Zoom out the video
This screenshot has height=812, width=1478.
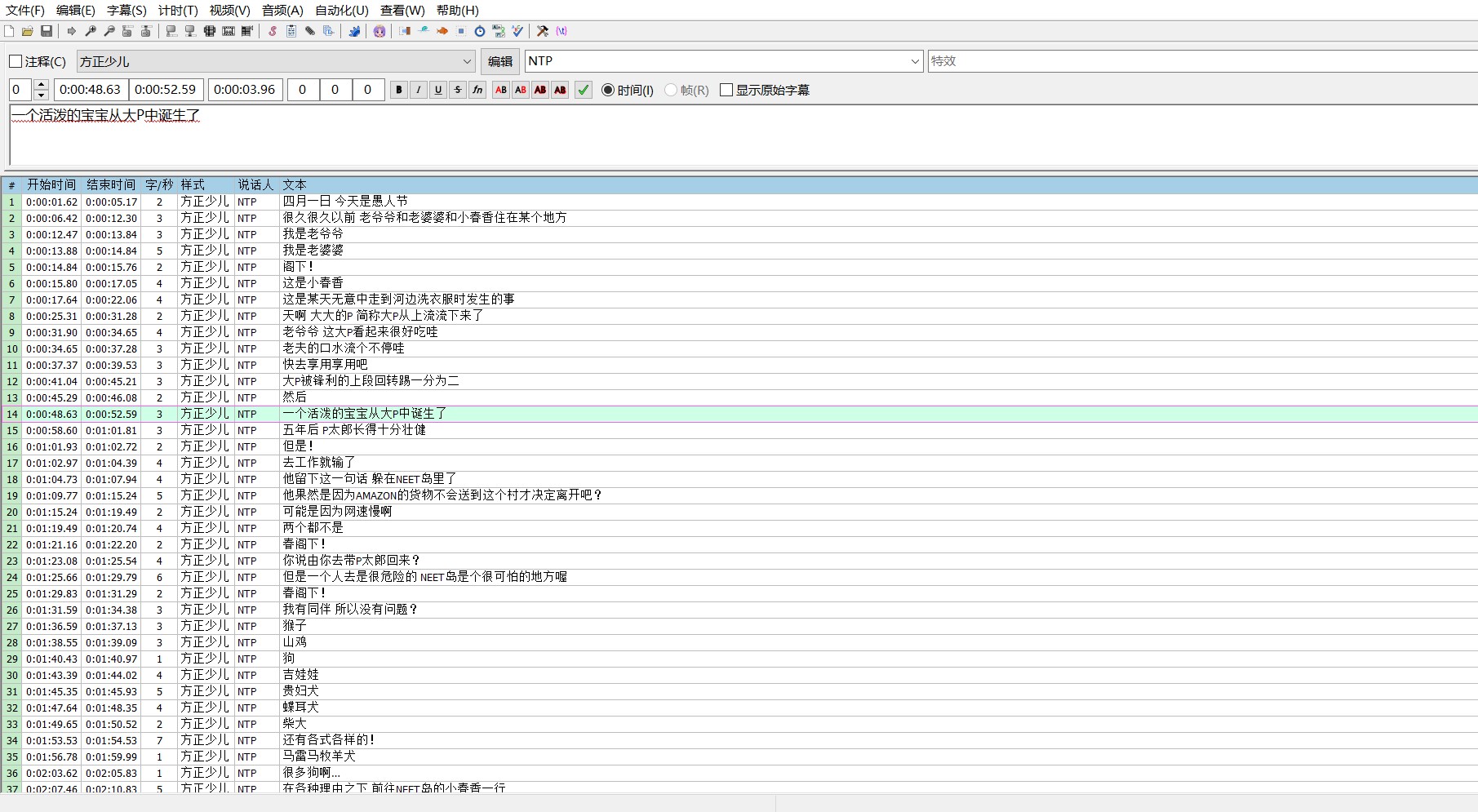109,31
